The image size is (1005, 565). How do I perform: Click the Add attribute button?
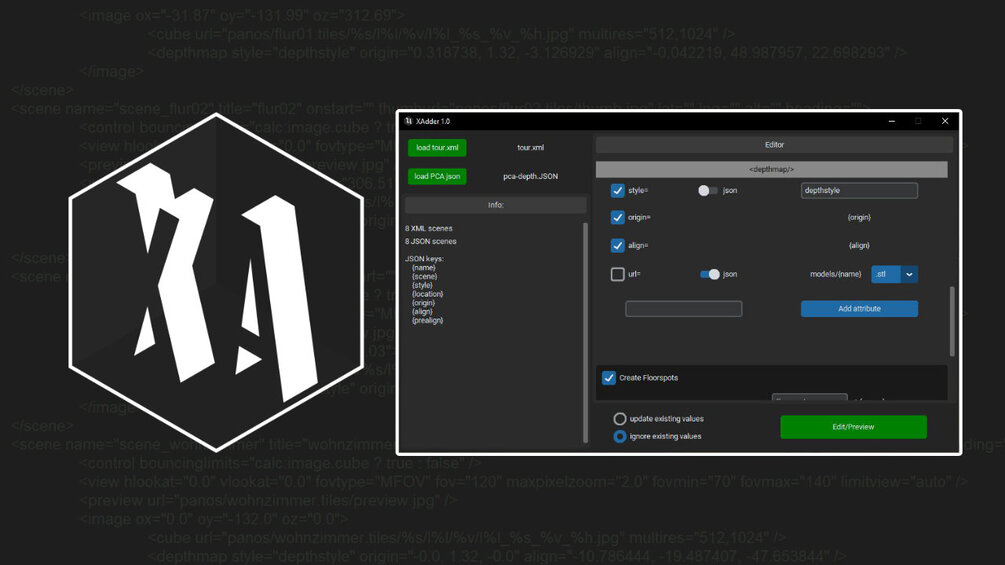pyautogui.click(x=859, y=309)
